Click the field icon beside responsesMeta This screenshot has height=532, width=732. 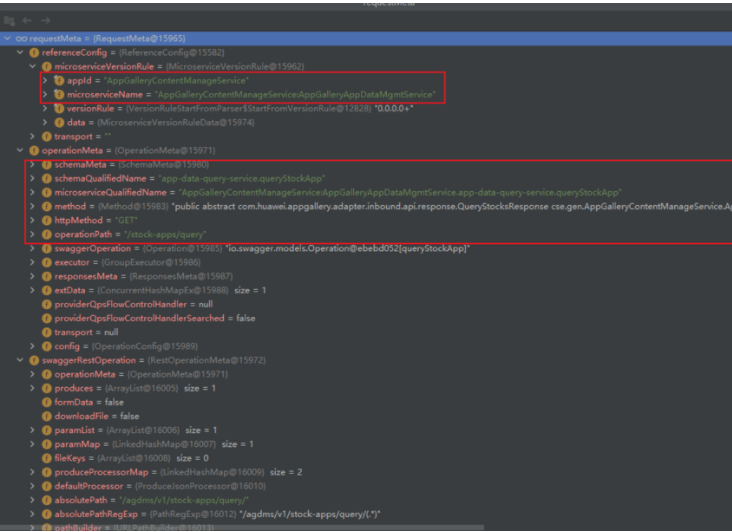tap(47, 276)
